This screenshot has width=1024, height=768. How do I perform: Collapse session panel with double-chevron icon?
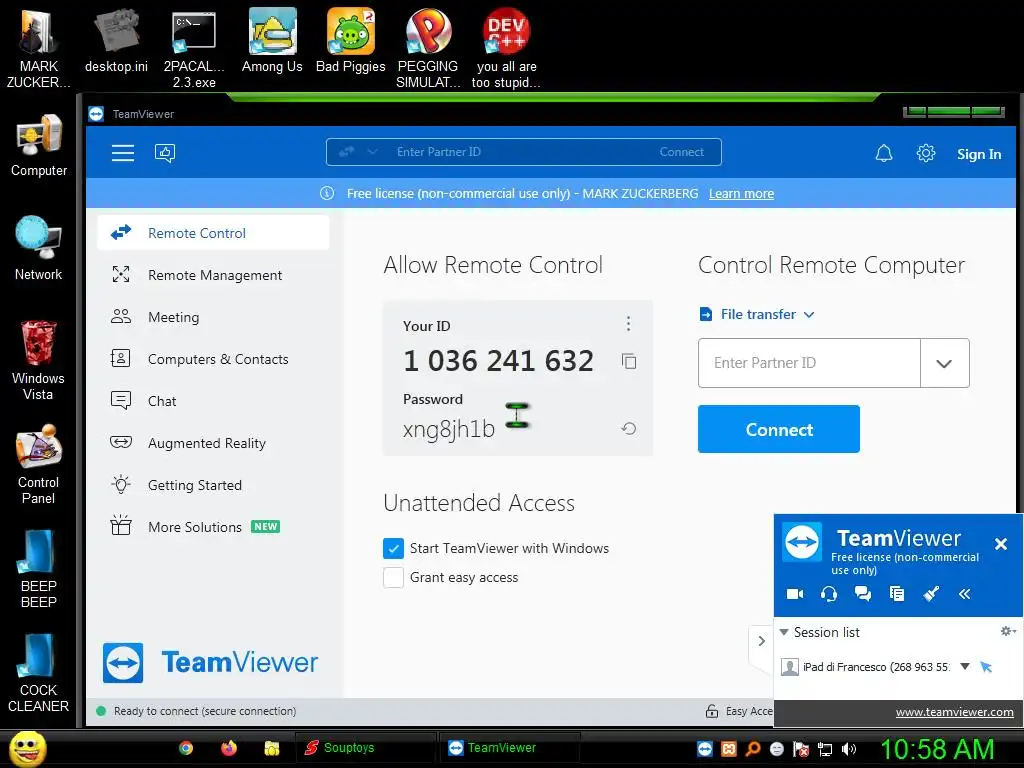click(965, 594)
